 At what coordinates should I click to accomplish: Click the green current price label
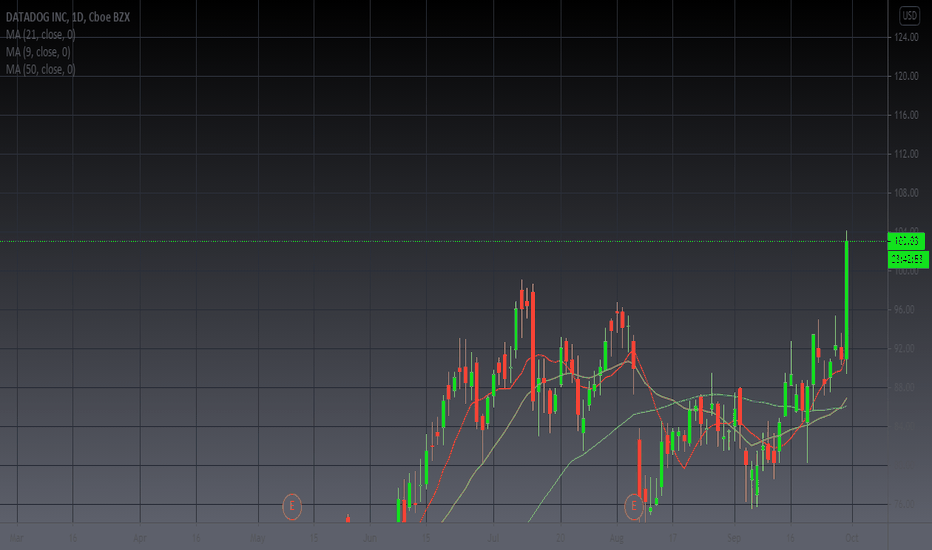pyautogui.click(x=906, y=241)
